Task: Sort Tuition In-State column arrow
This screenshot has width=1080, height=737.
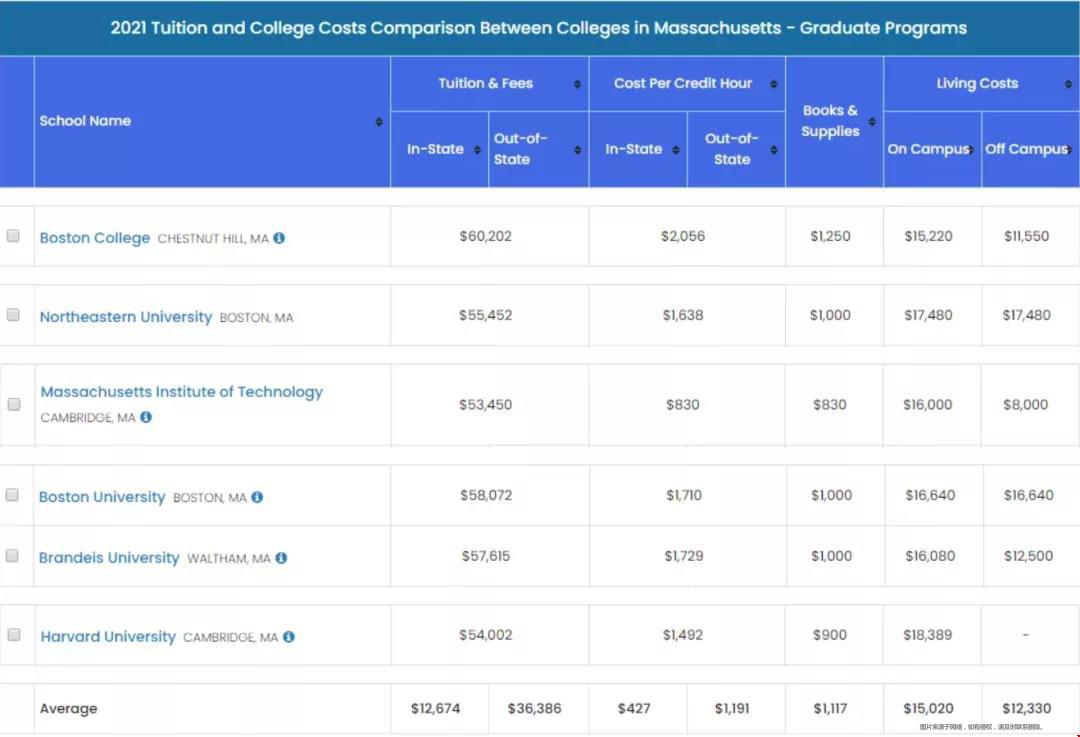Action: (477, 150)
